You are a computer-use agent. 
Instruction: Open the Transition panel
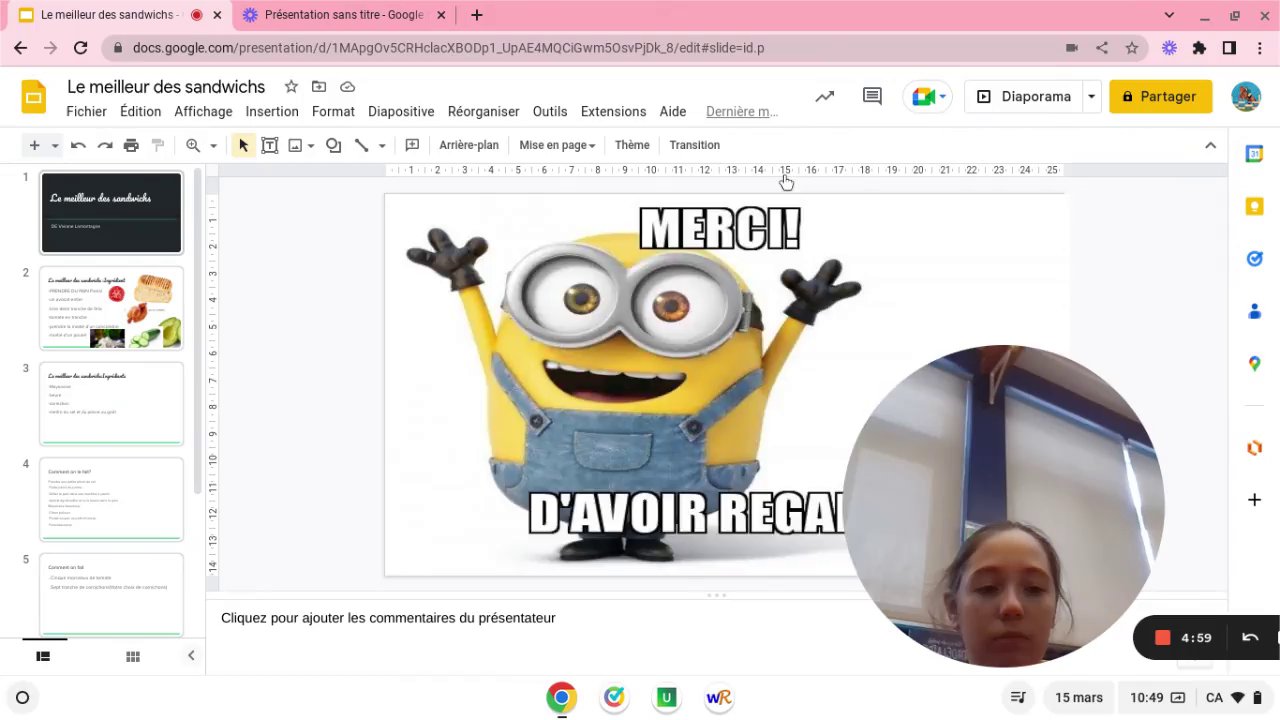695,145
